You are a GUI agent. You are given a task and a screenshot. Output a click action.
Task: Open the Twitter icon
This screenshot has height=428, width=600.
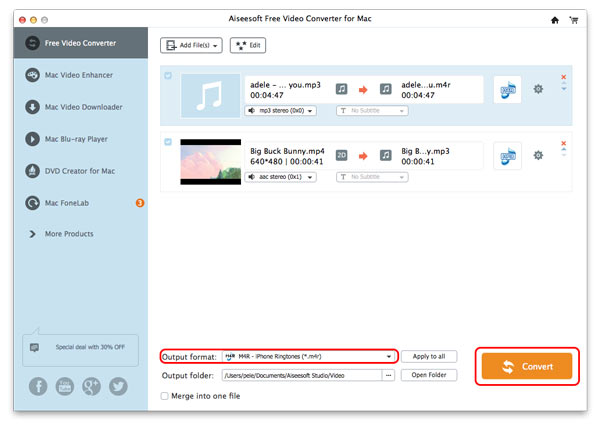(x=118, y=386)
